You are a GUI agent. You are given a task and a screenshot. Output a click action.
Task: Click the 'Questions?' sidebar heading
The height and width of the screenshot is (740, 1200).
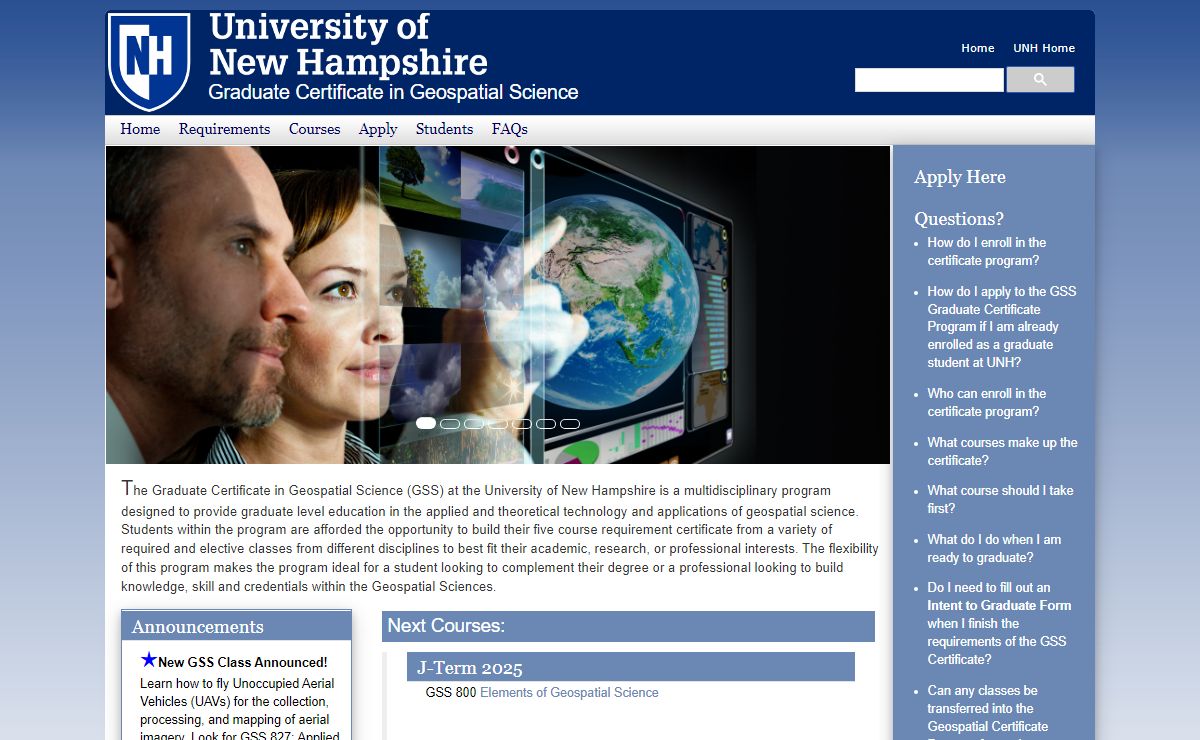pyautogui.click(x=959, y=219)
